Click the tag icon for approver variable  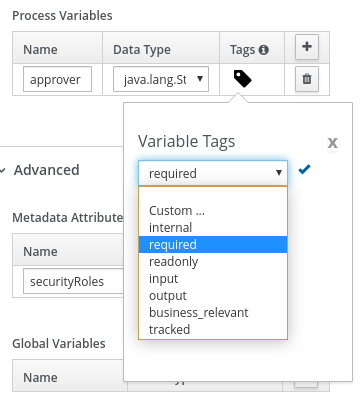pos(242,79)
